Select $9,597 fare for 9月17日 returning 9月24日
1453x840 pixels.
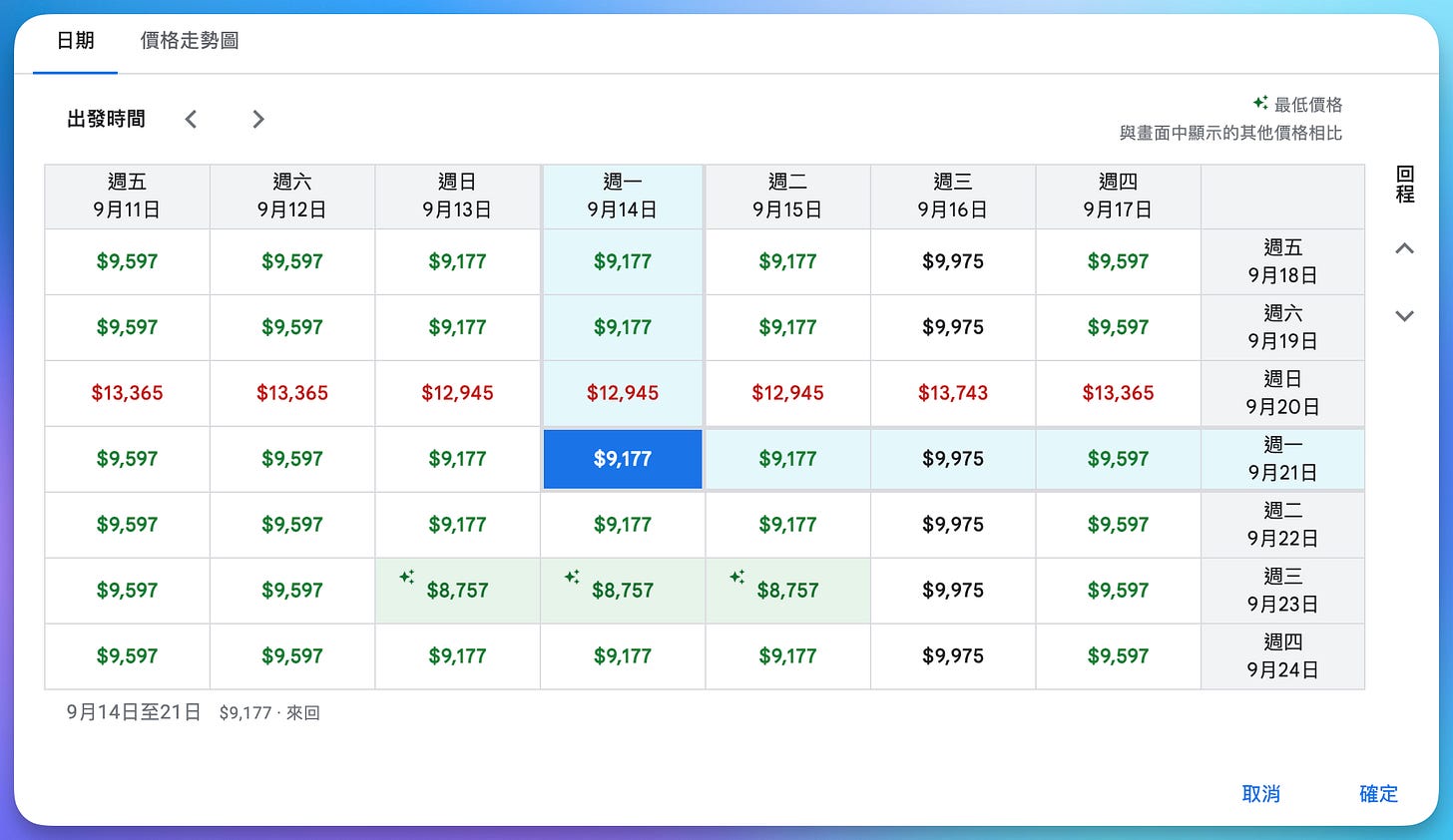pos(1119,656)
